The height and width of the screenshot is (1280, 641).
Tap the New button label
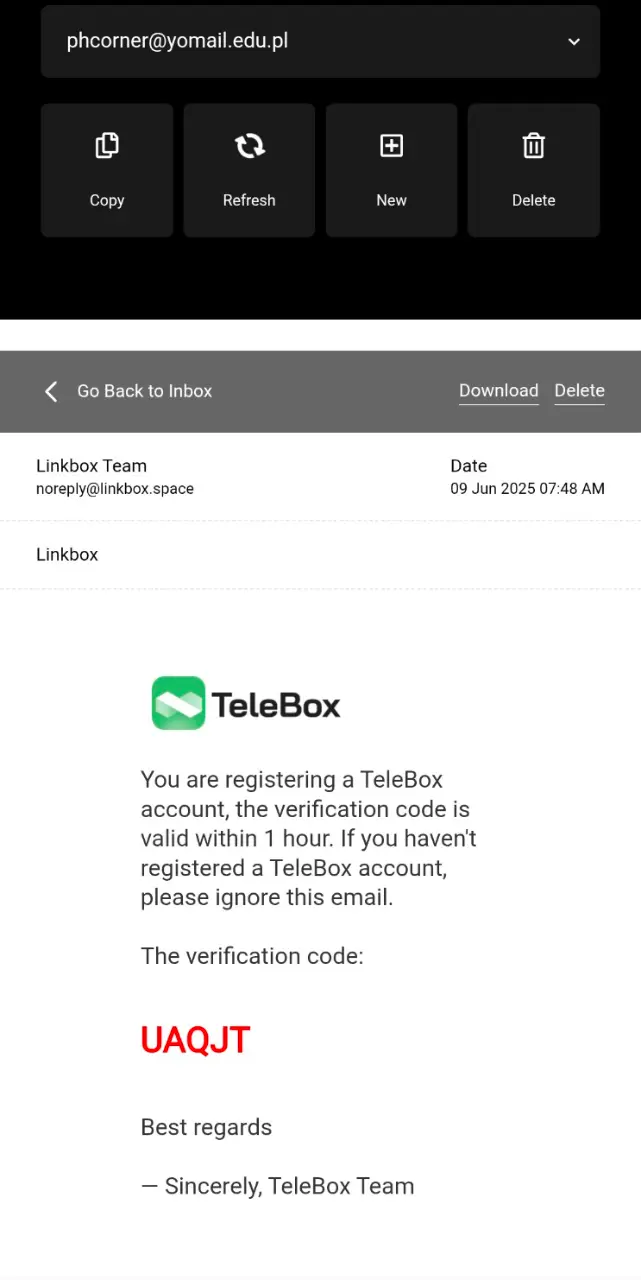pyautogui.click(x=391, y=200)
